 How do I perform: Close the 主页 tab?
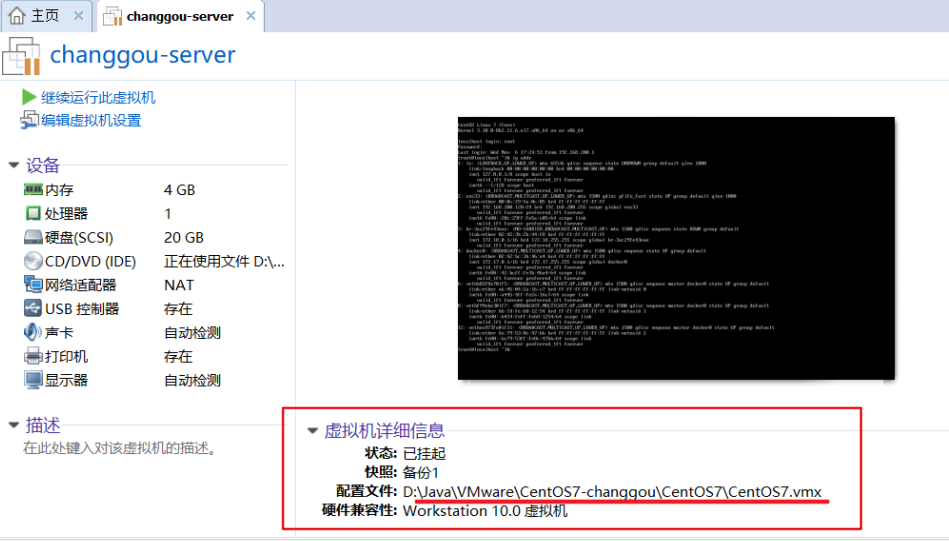click(78, 16)
